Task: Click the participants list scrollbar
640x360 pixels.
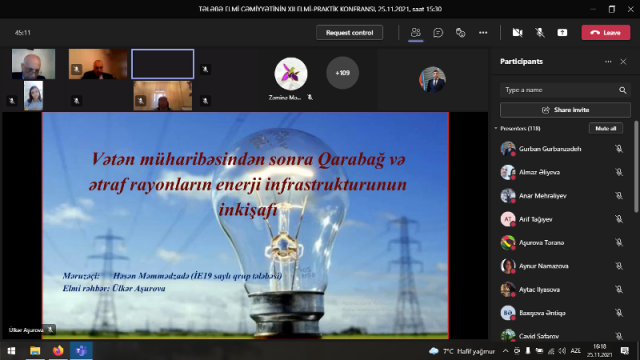Action: tap(636, 167)
